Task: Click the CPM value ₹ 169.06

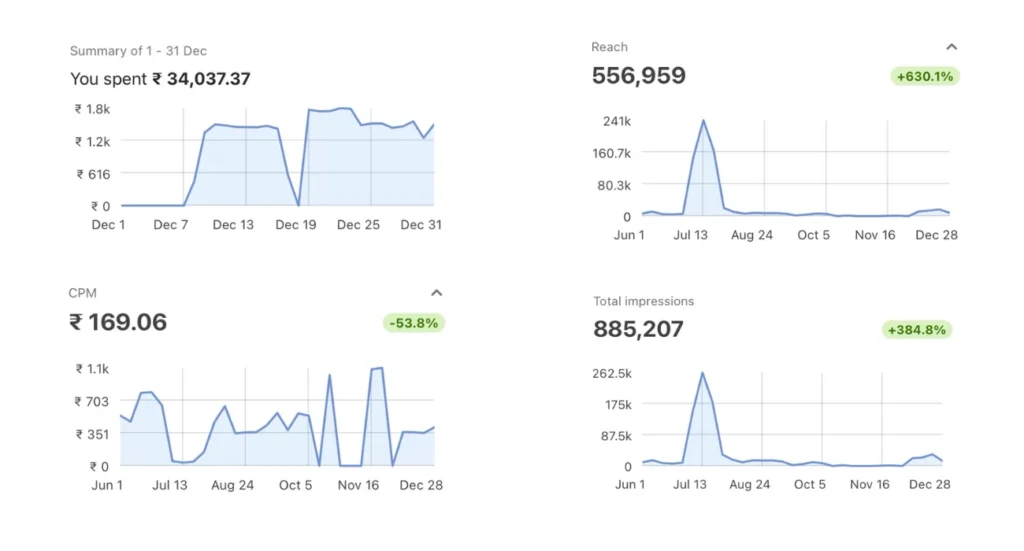Action: point(118,322)
